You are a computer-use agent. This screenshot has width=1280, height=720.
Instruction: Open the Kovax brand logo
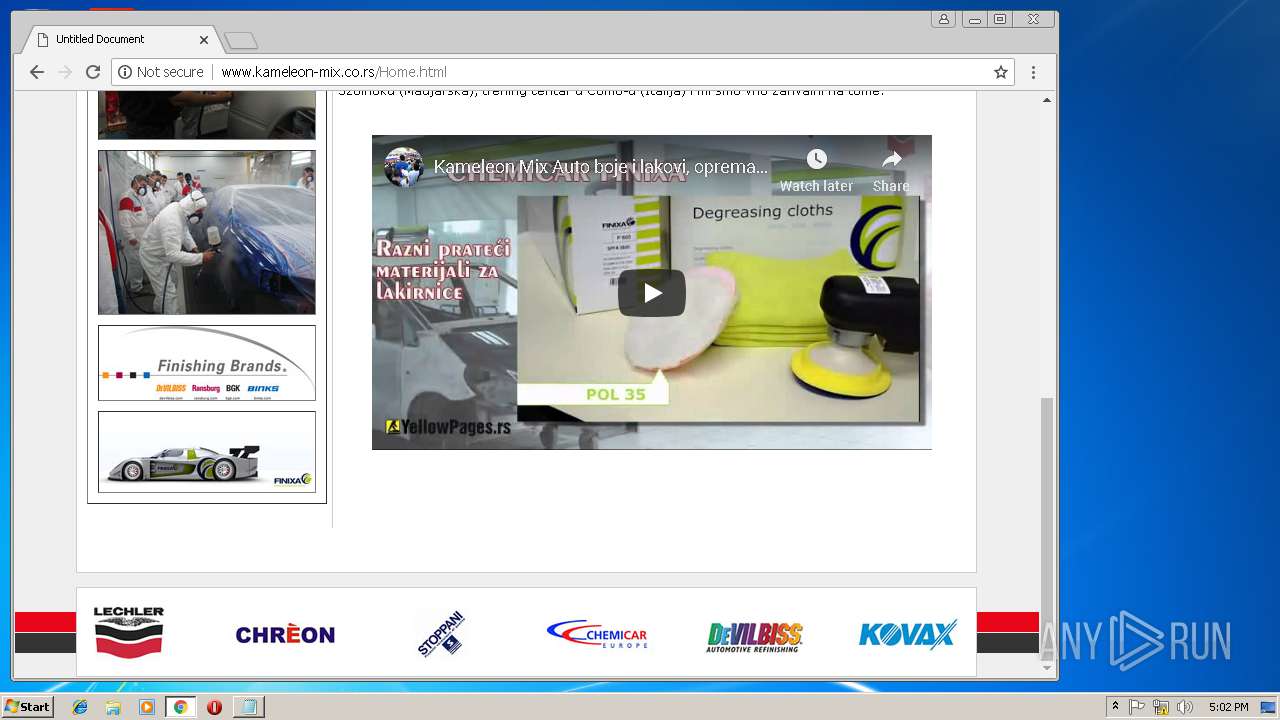907,634
